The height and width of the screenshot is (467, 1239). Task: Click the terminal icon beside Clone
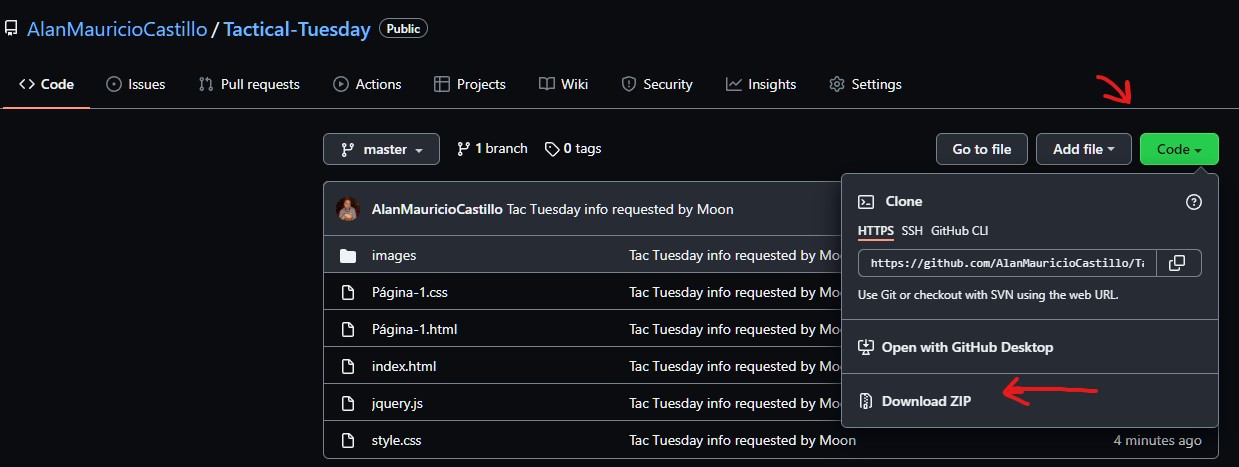tap(867, 202)
